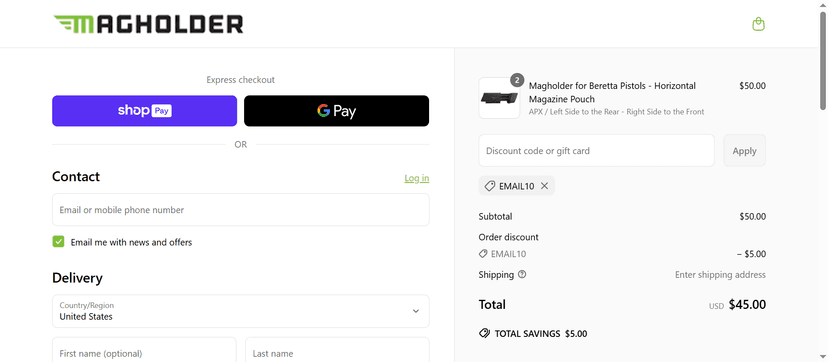828x362 pixels.
Task: Uncheck Email me with news and offers
Action: (x=58, y=242)
